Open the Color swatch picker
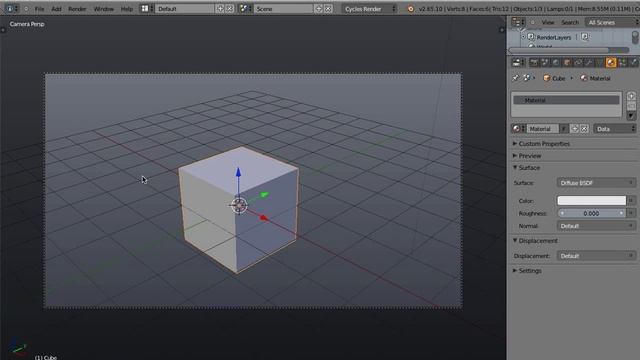The image size is (640, 360). pos(591,200)
